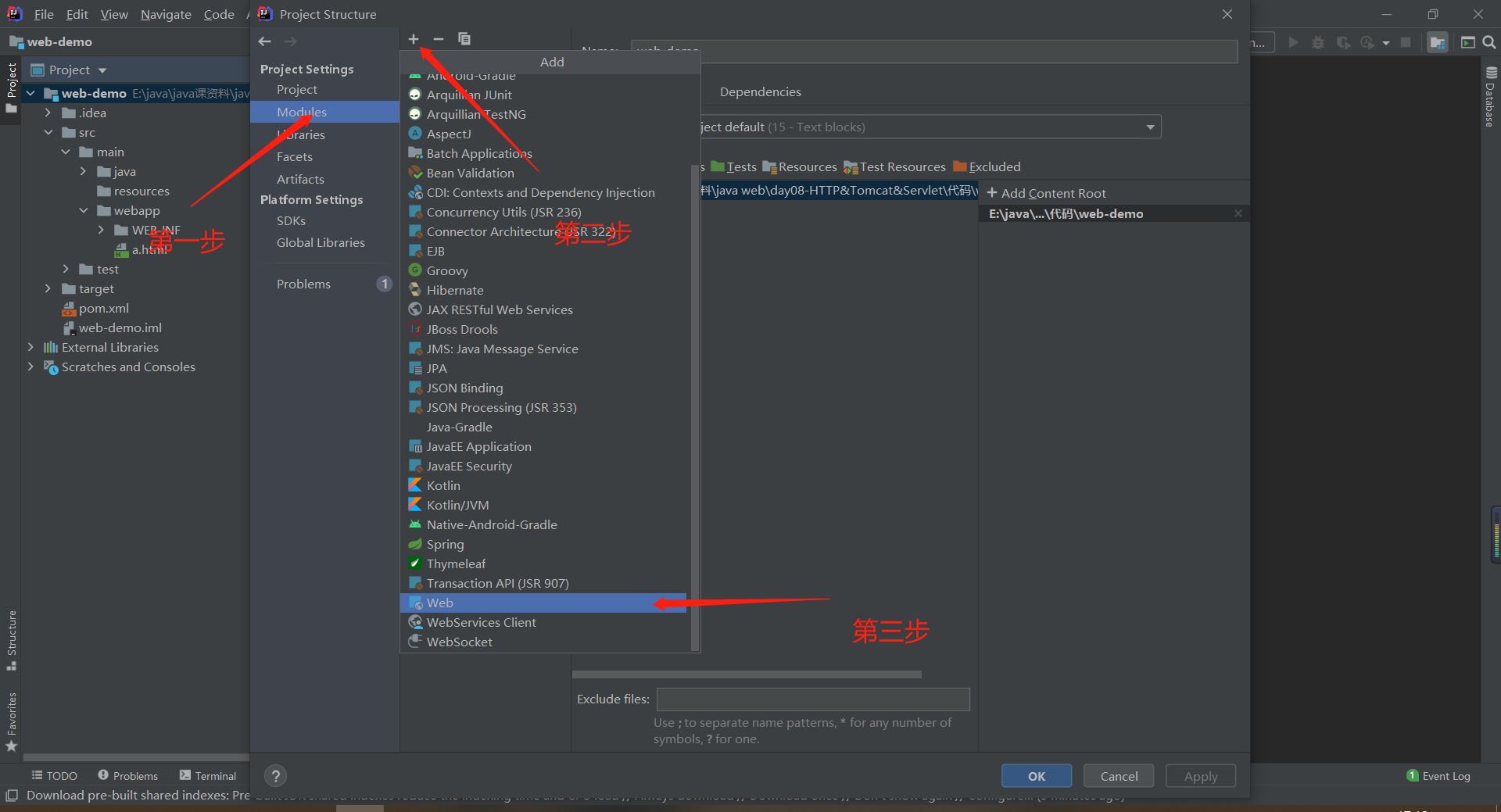1501x812 pixels.
Task: Click the Run play icon
Action: coord(1294,42)
